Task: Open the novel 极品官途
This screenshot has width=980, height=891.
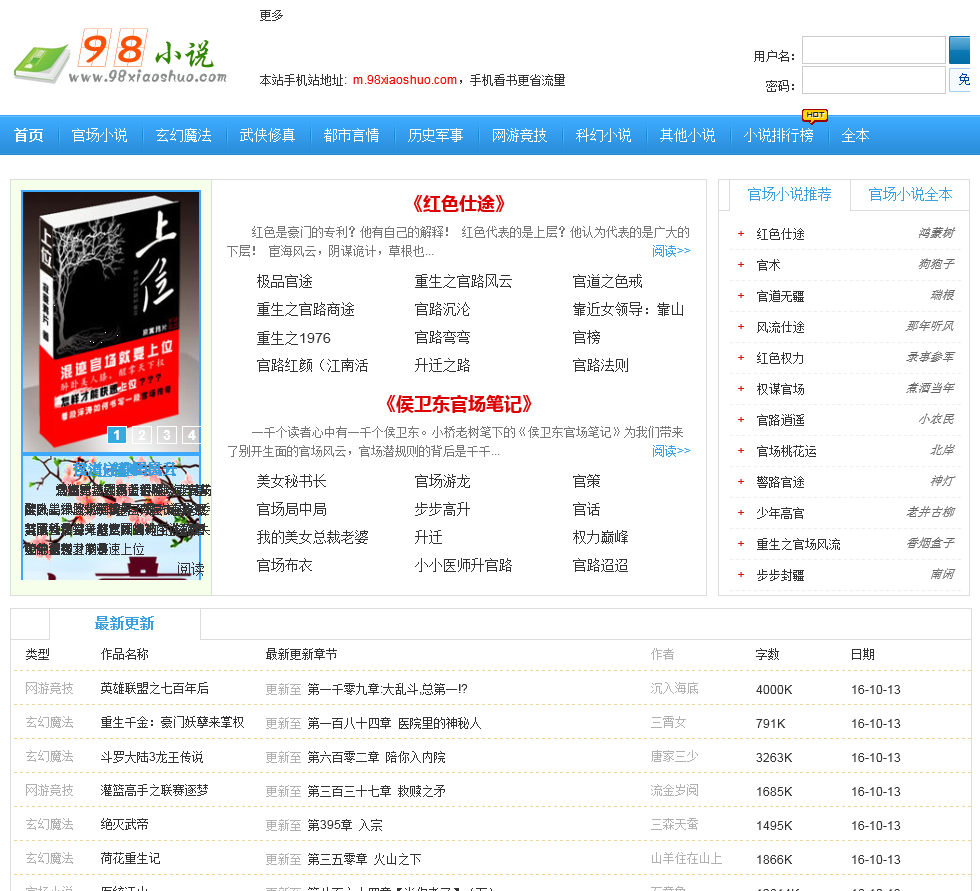Action: [x=284, y=282]
